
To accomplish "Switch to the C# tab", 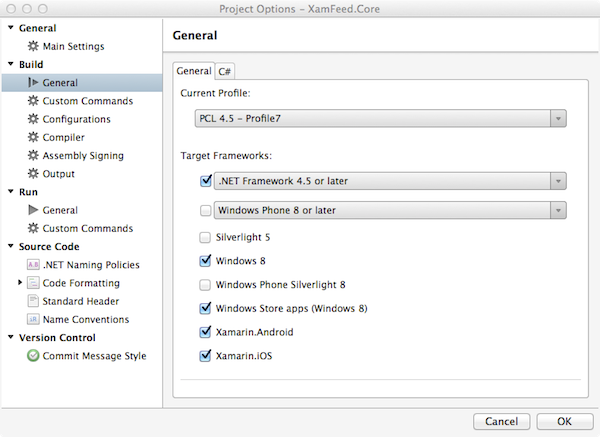I will pyautogui.click(x=225, y=72).
